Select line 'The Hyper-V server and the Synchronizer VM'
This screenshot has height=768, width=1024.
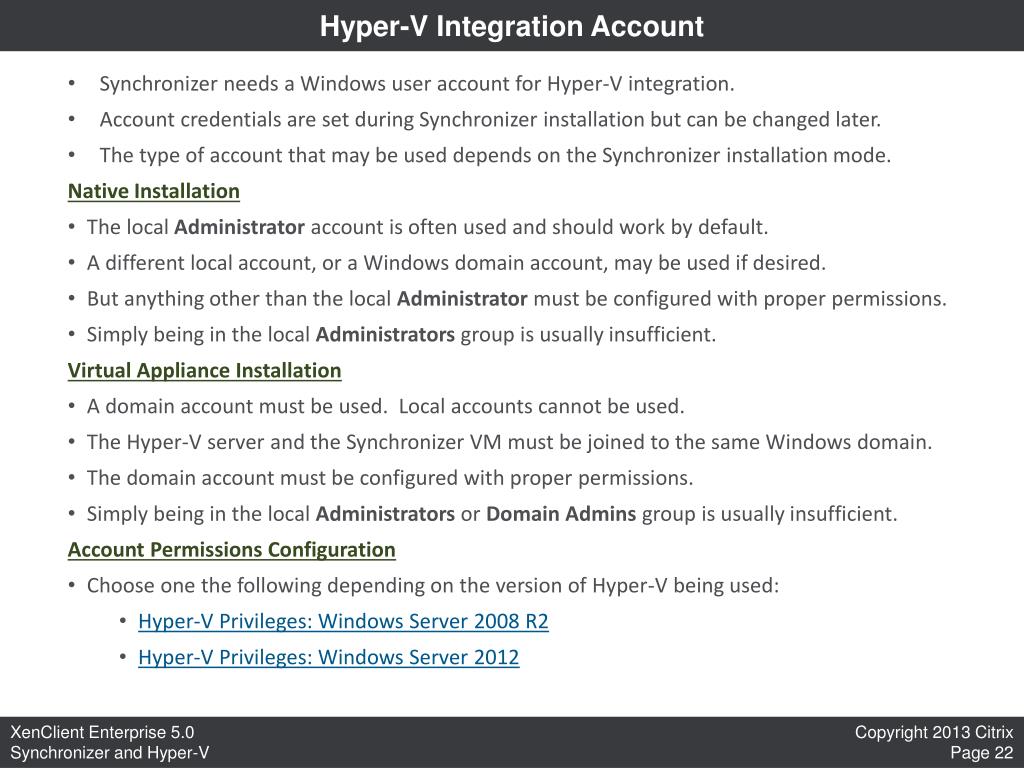pos(509,442)
